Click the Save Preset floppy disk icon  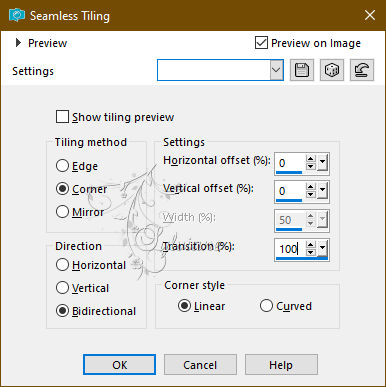tap(302, 70)
